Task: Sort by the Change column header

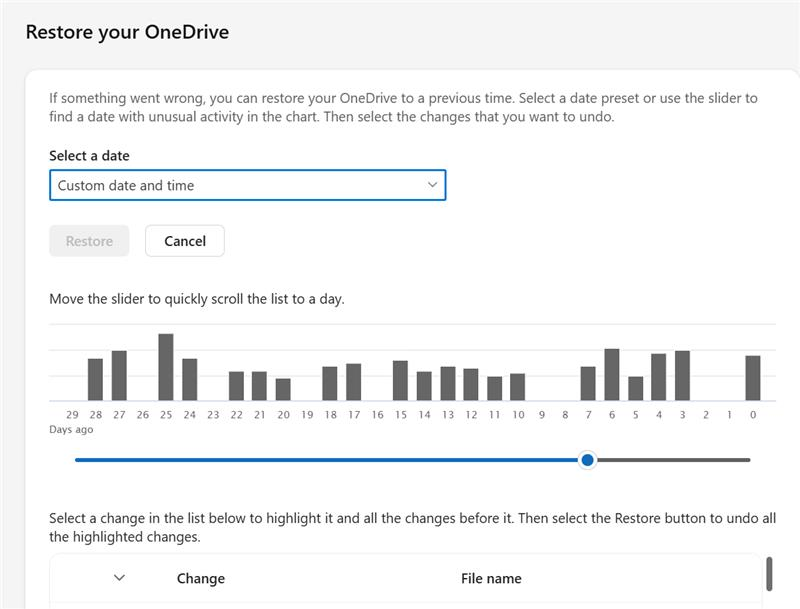Action: [201, 578]
